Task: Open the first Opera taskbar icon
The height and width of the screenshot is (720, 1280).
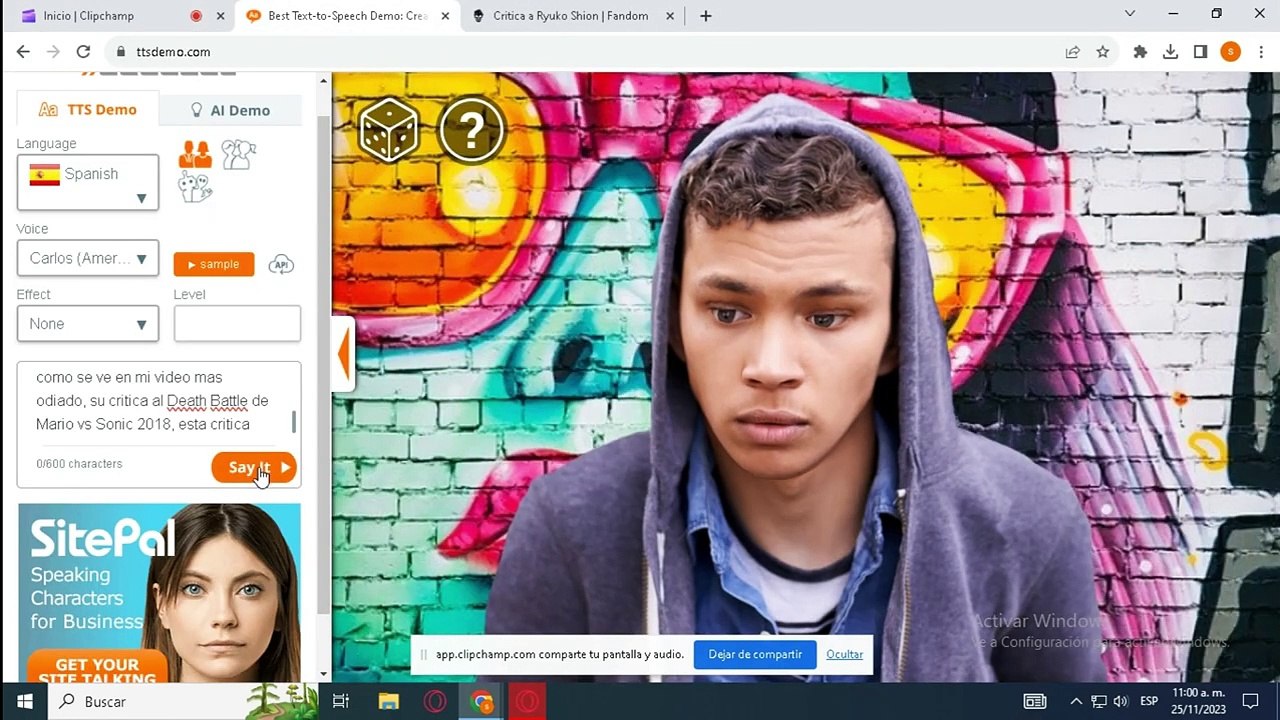Action: coord(435,702)
